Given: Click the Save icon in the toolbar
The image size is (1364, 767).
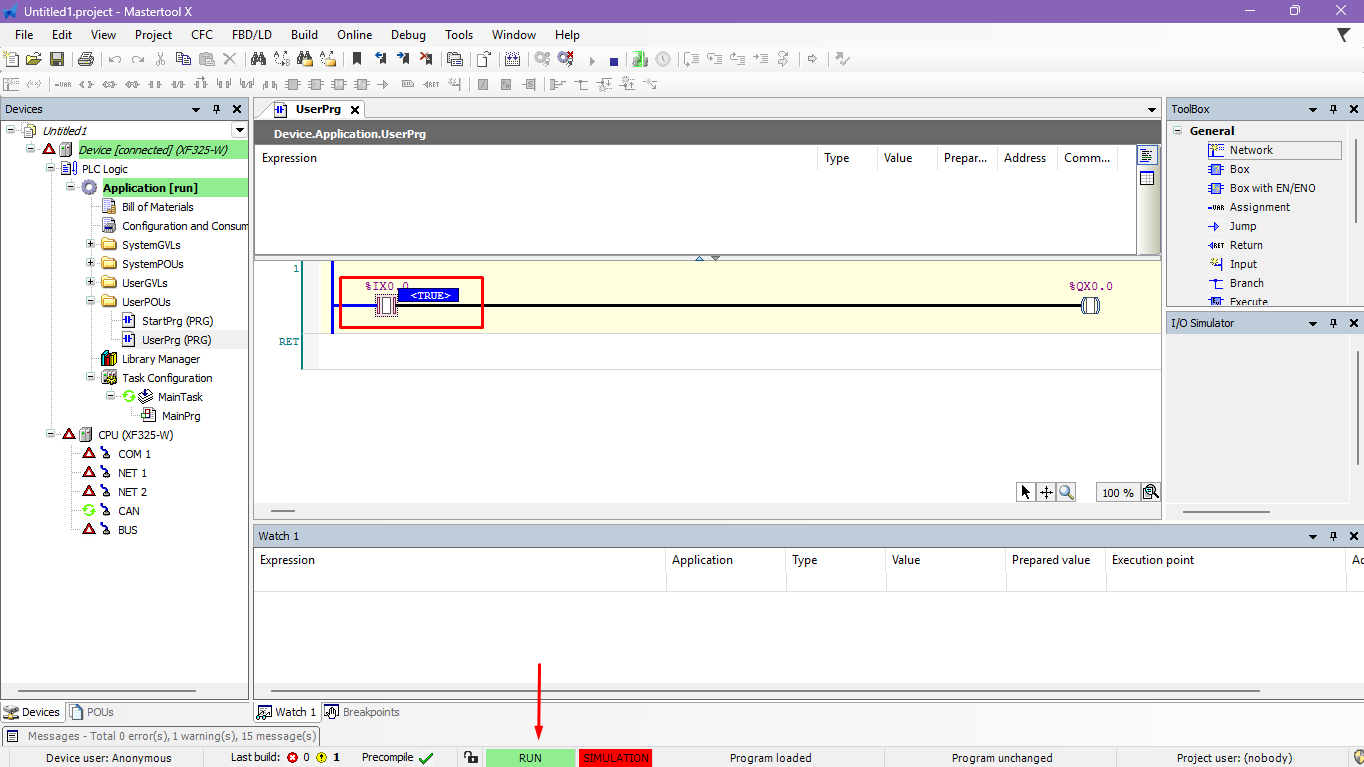Looking at the screenshot, I should (57, 60).
